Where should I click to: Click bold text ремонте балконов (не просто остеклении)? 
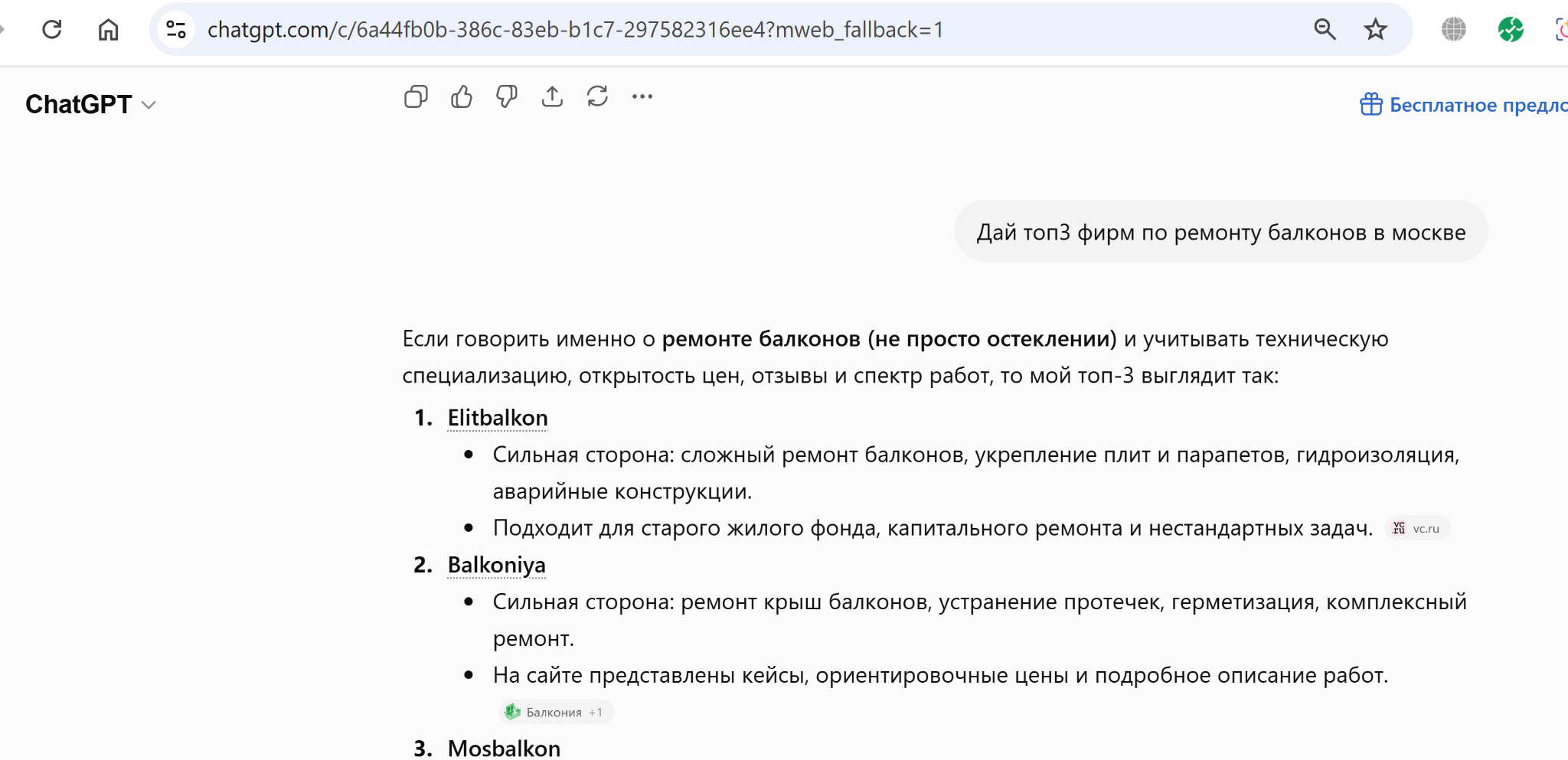point(889,339)
